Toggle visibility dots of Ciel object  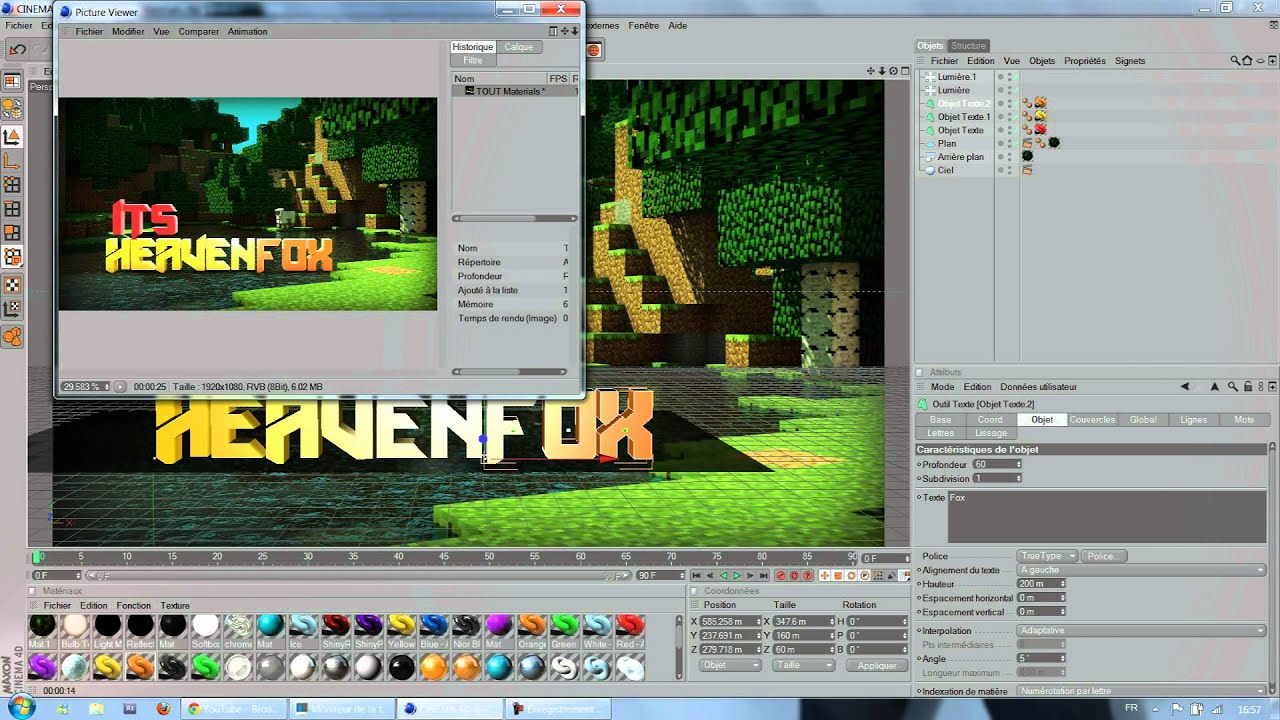[1009, 171]
